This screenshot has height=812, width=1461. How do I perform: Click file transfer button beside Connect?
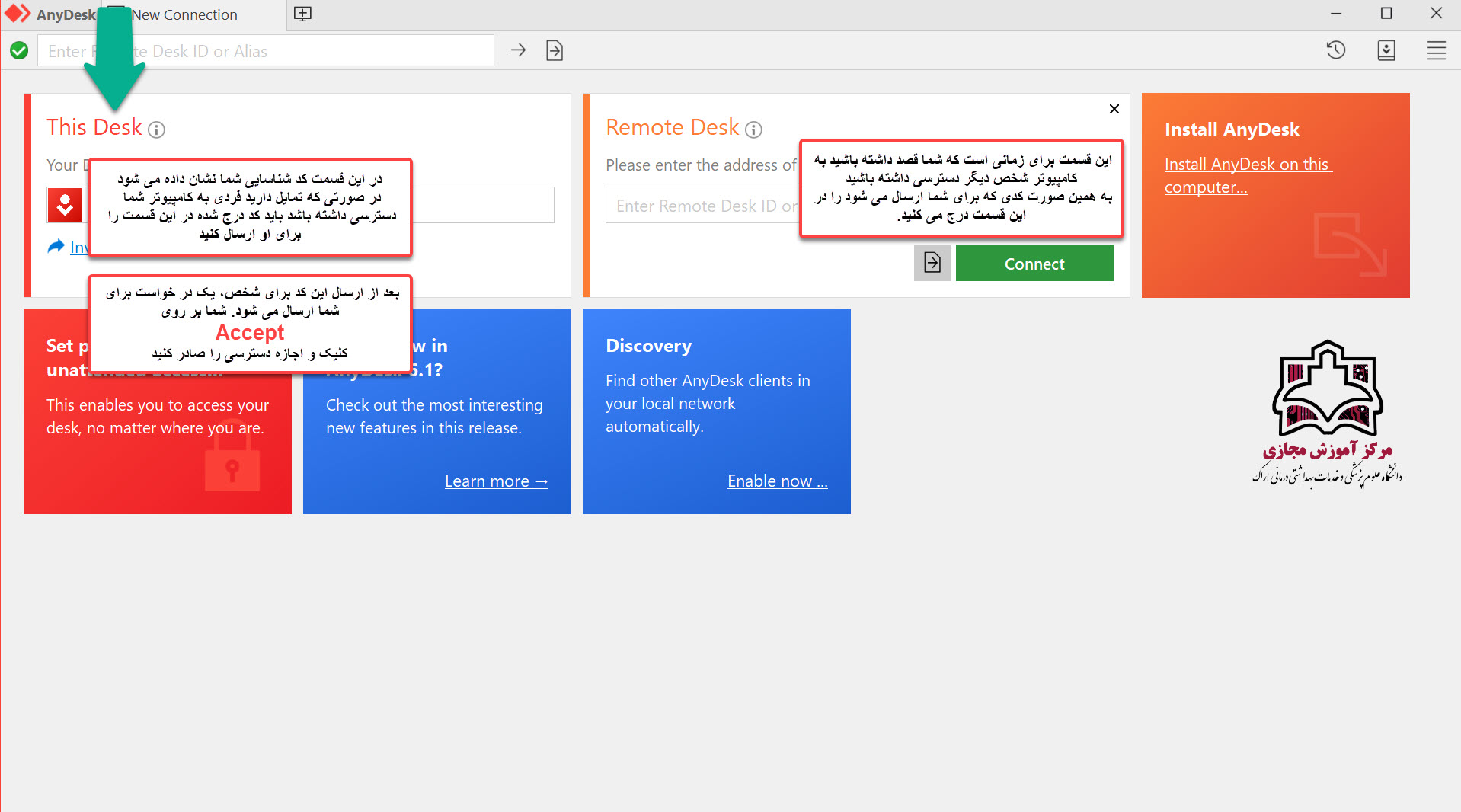coord(932,263)
